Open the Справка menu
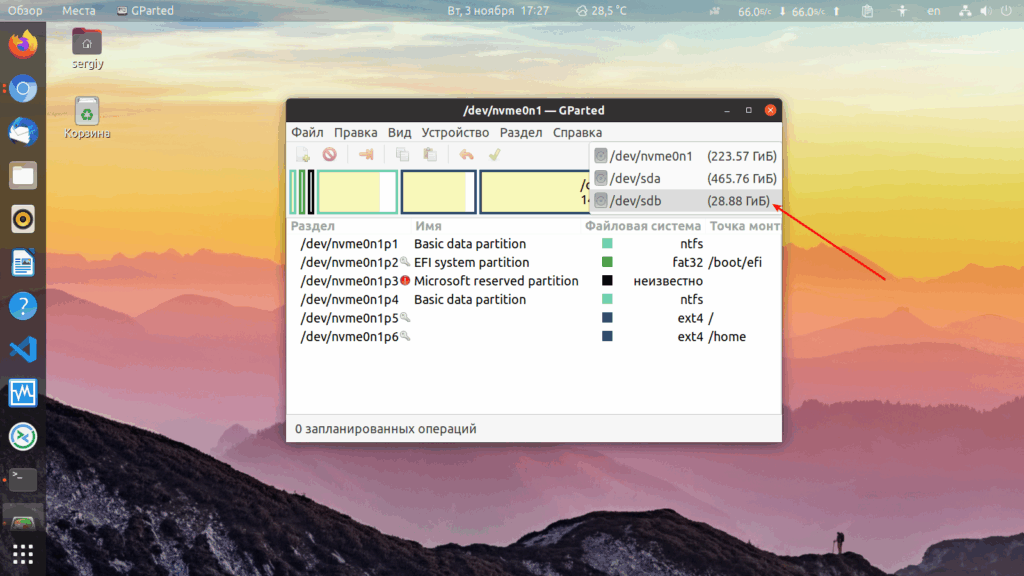The height and width of the screenshot is (576, 1024). point(577,133)
